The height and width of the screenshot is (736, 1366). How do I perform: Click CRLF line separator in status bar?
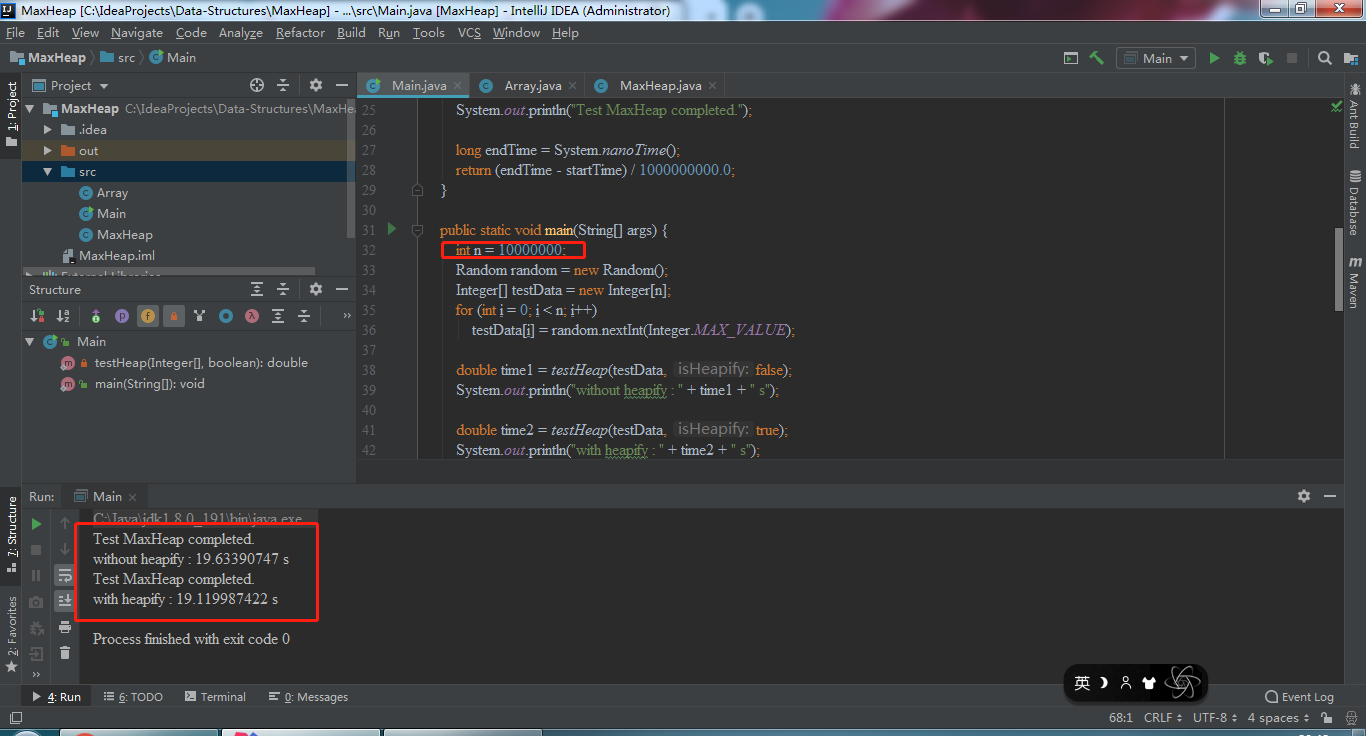tap(1163, 718)
